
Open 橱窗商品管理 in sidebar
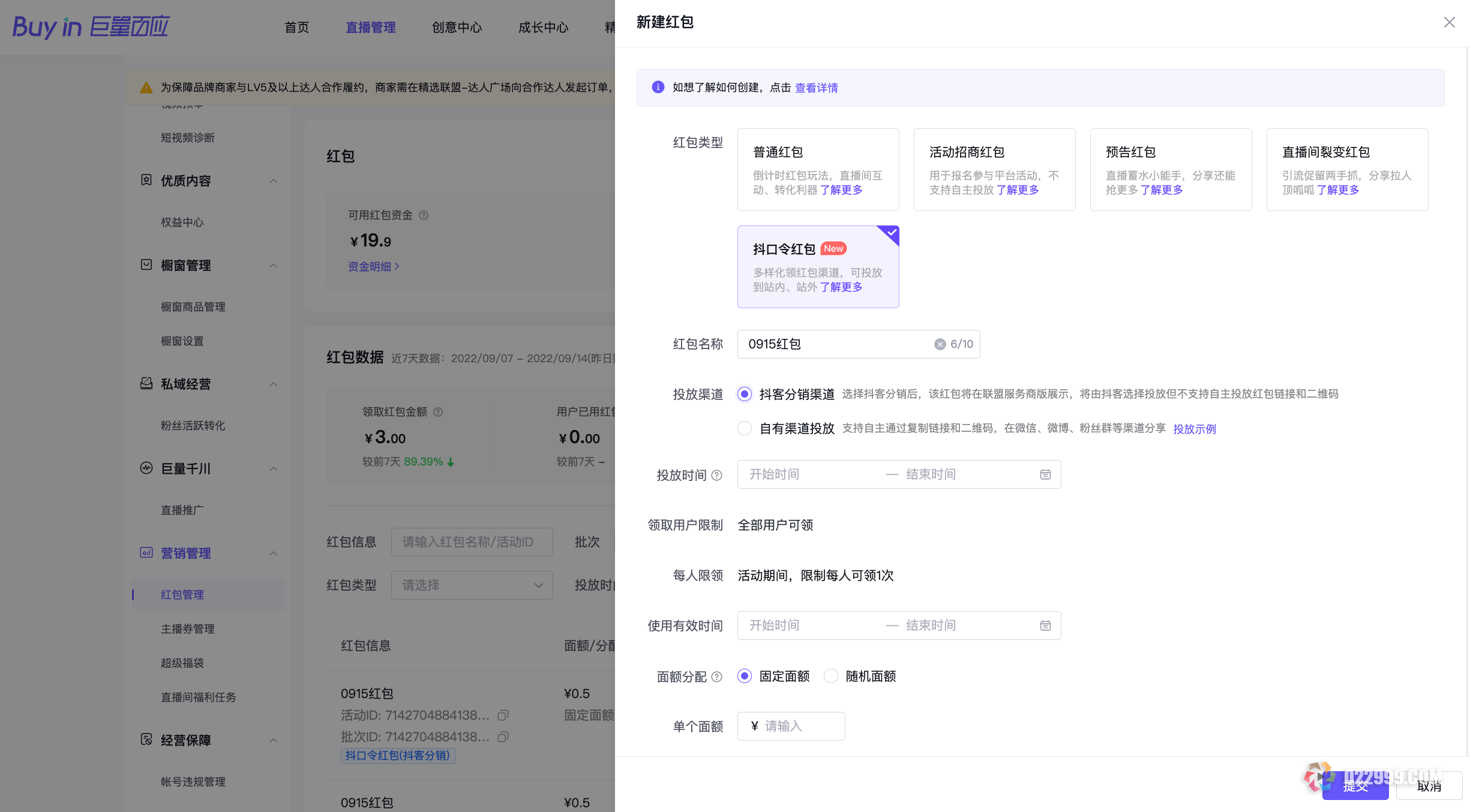pyautogui.click(x=193, y=307)
